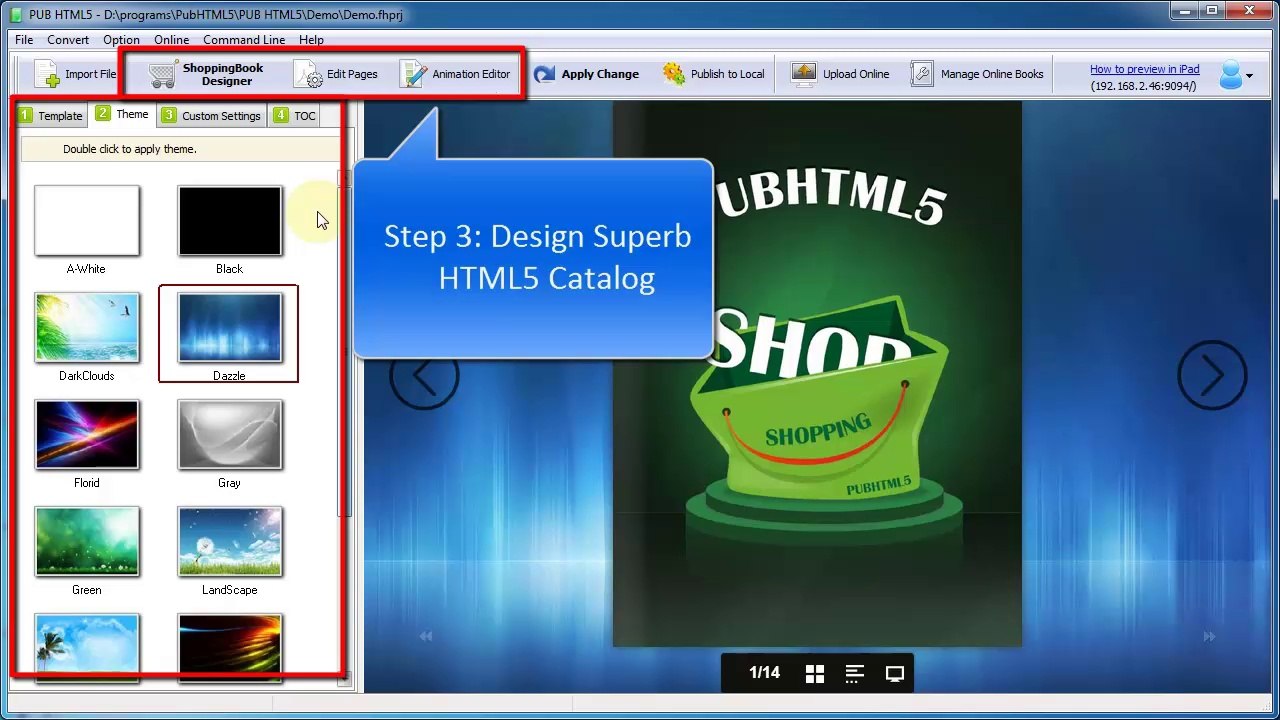Launch the Animation Editor
This screenshot has width=1280, height=720.
click(x=456, y=74)
